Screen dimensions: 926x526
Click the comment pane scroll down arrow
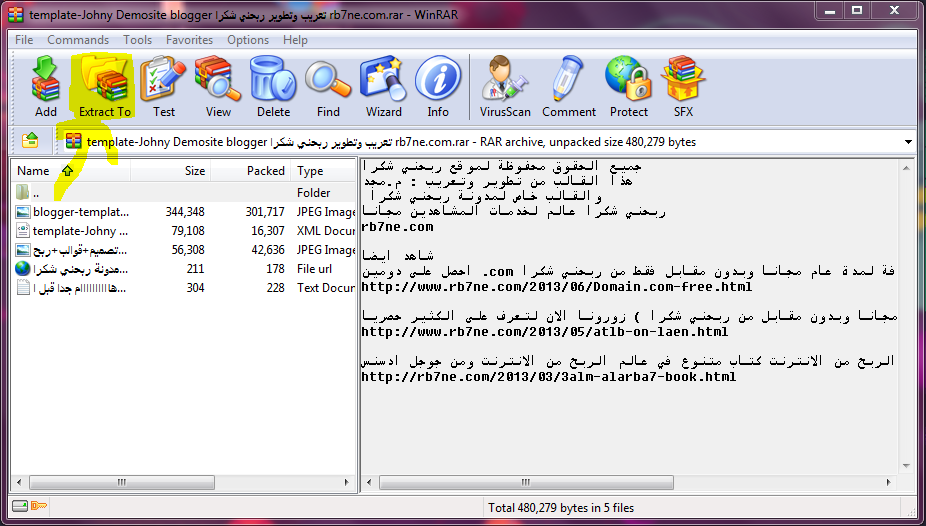click(907, 466)
